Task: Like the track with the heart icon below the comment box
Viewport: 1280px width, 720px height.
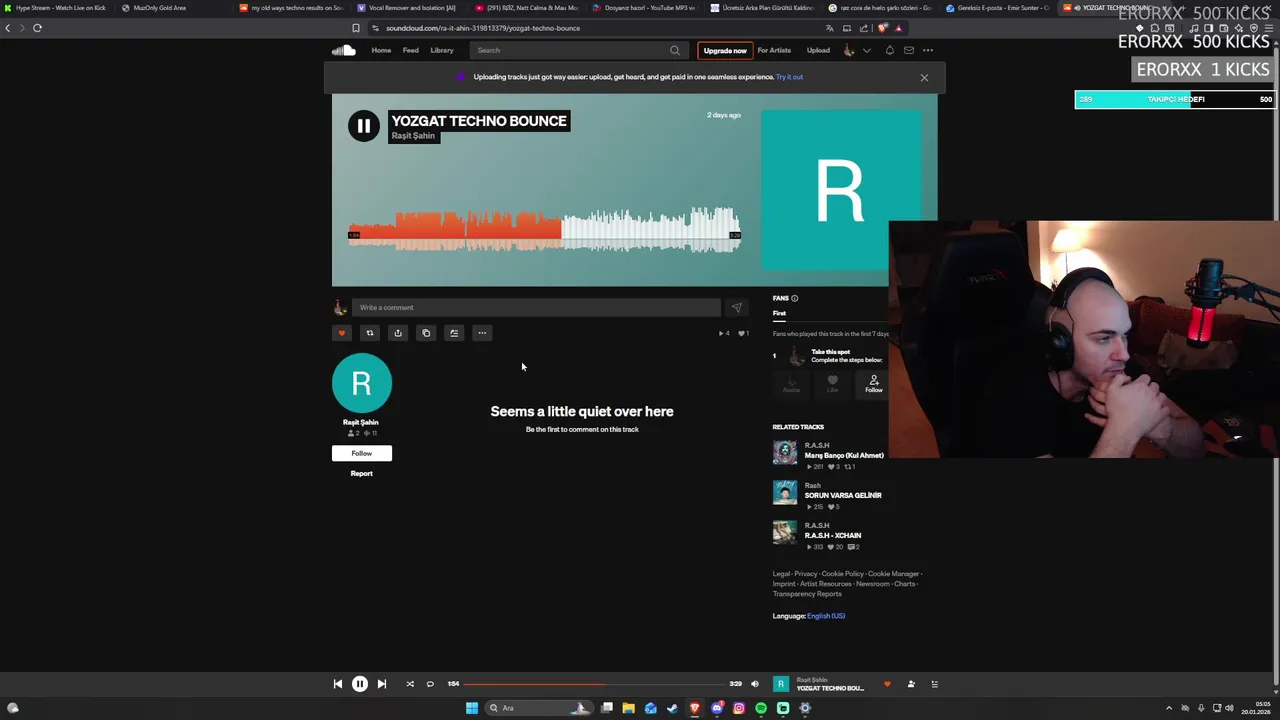Action: [x=342, y=333]
